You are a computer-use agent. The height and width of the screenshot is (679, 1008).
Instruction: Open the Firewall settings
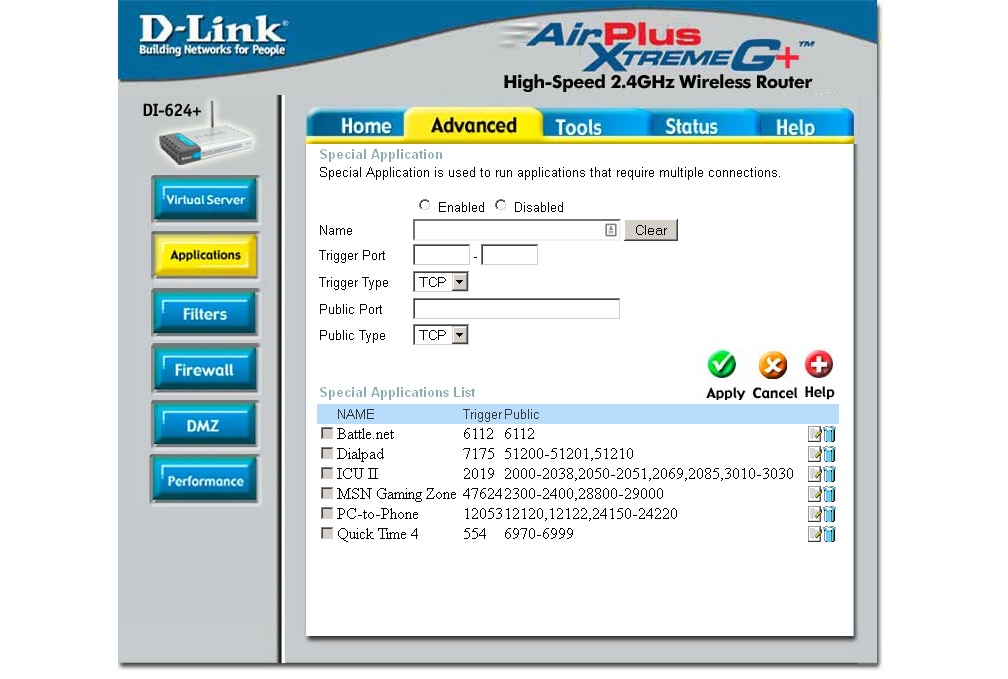tap(205, 369)
